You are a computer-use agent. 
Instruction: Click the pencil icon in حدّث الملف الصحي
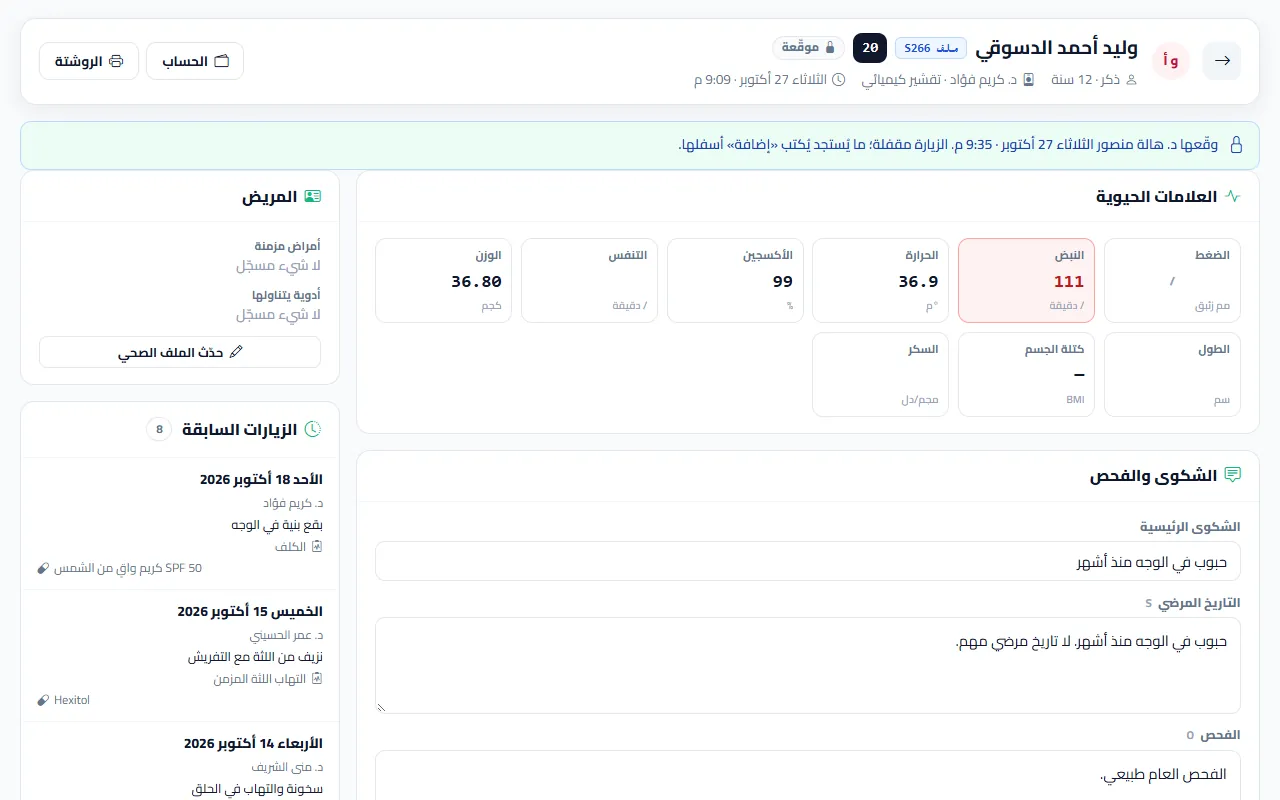tap(236, 352)
